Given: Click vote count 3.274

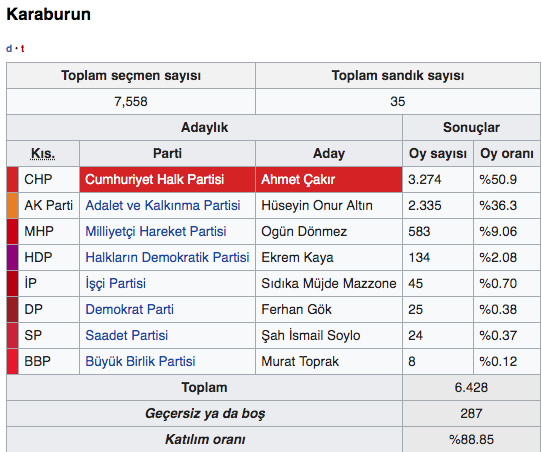Looking at the screenshot, I should coord(424,179).
